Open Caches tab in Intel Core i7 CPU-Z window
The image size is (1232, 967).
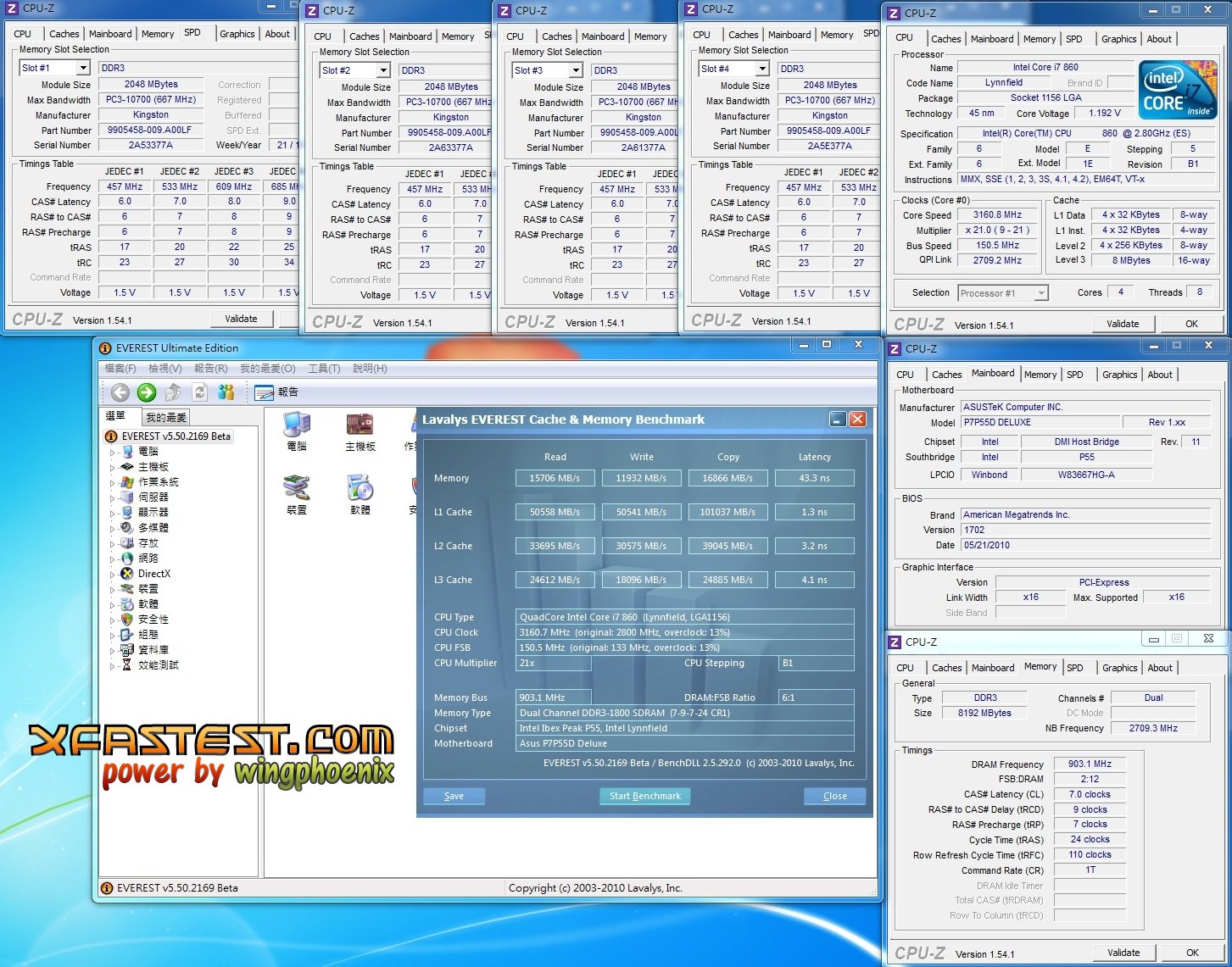coord(946,39)
